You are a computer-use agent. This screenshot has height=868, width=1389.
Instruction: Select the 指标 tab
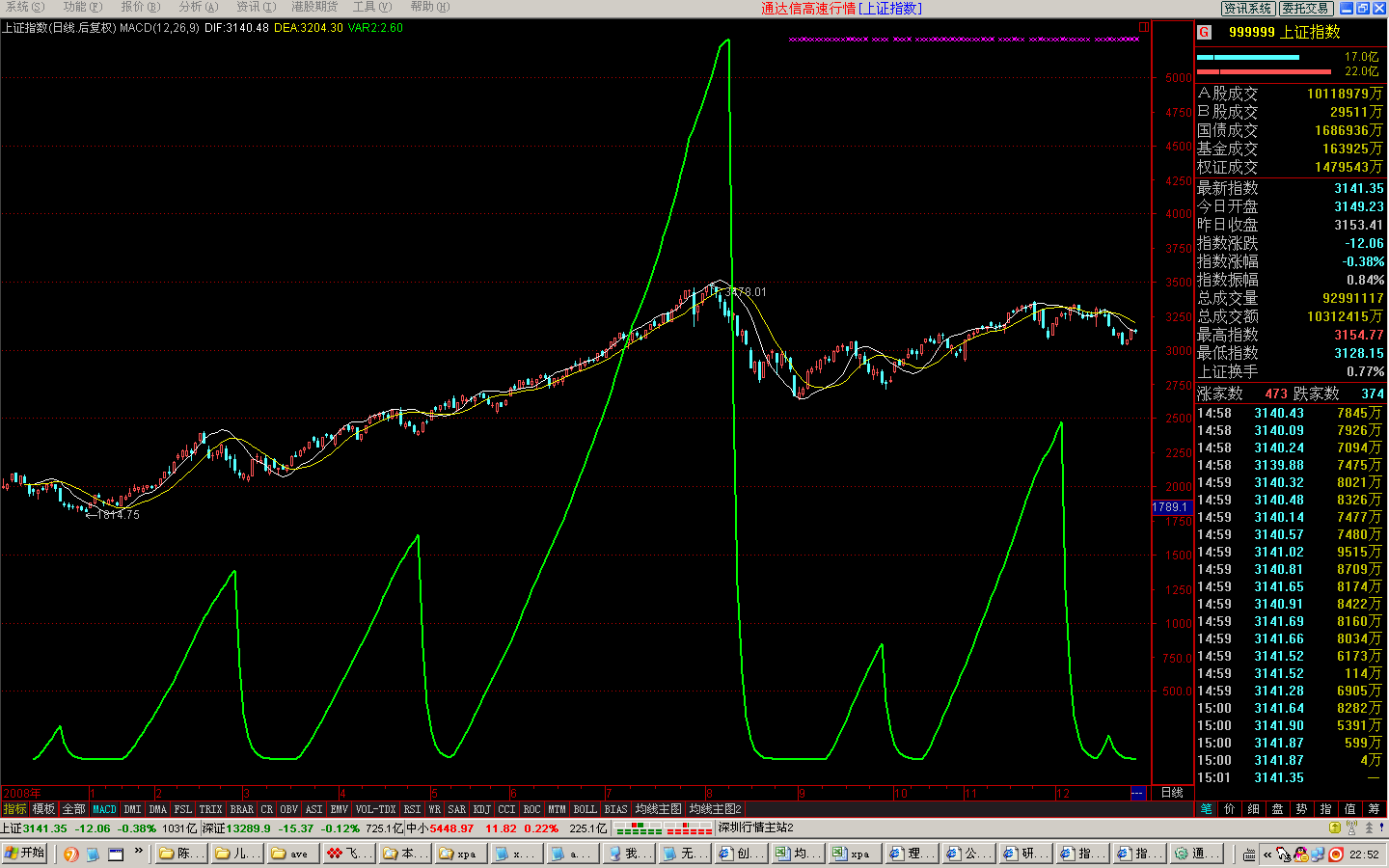pyautogui.click(x=14, y=809)
